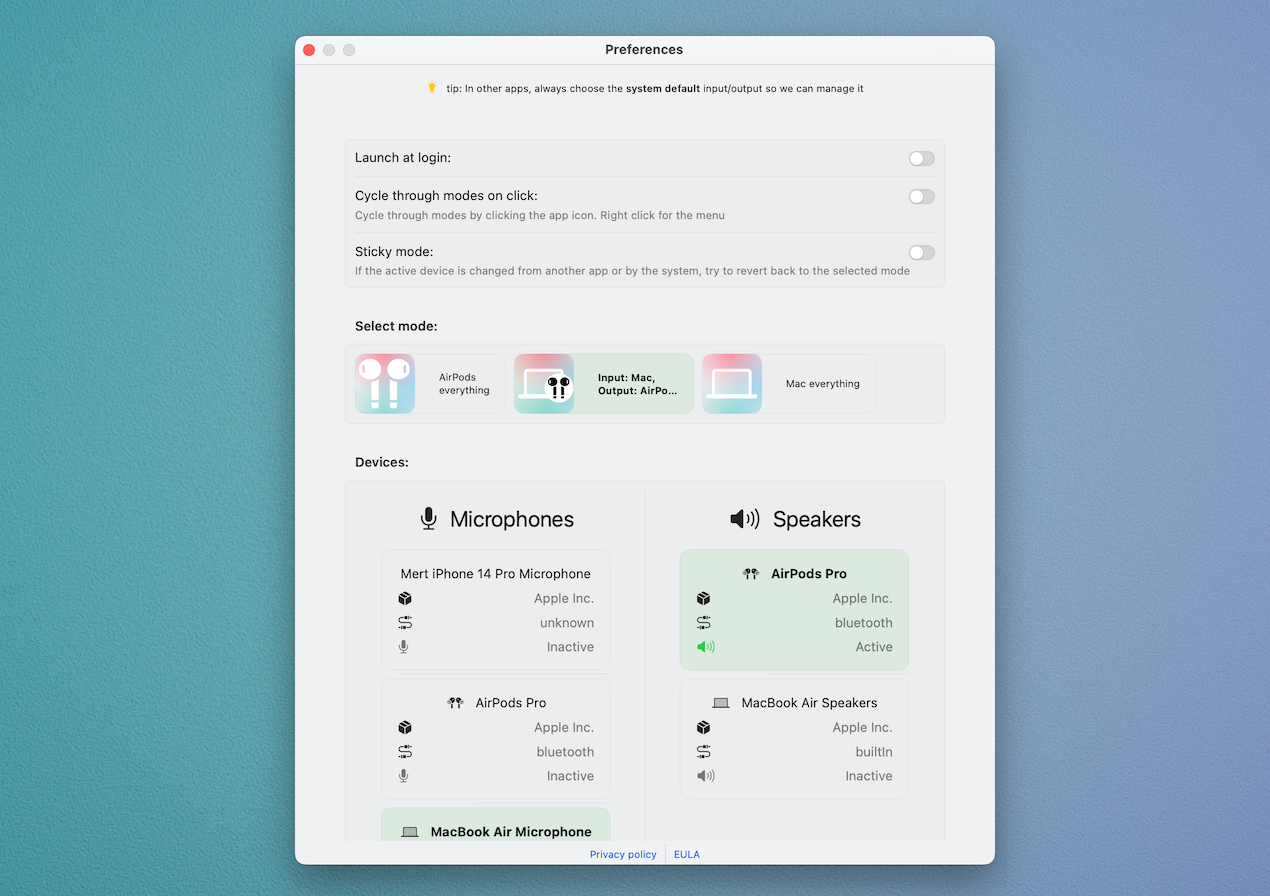Click the Preferences window title
This screenshot has height=896, width=1270.
[x=644, y=50]
